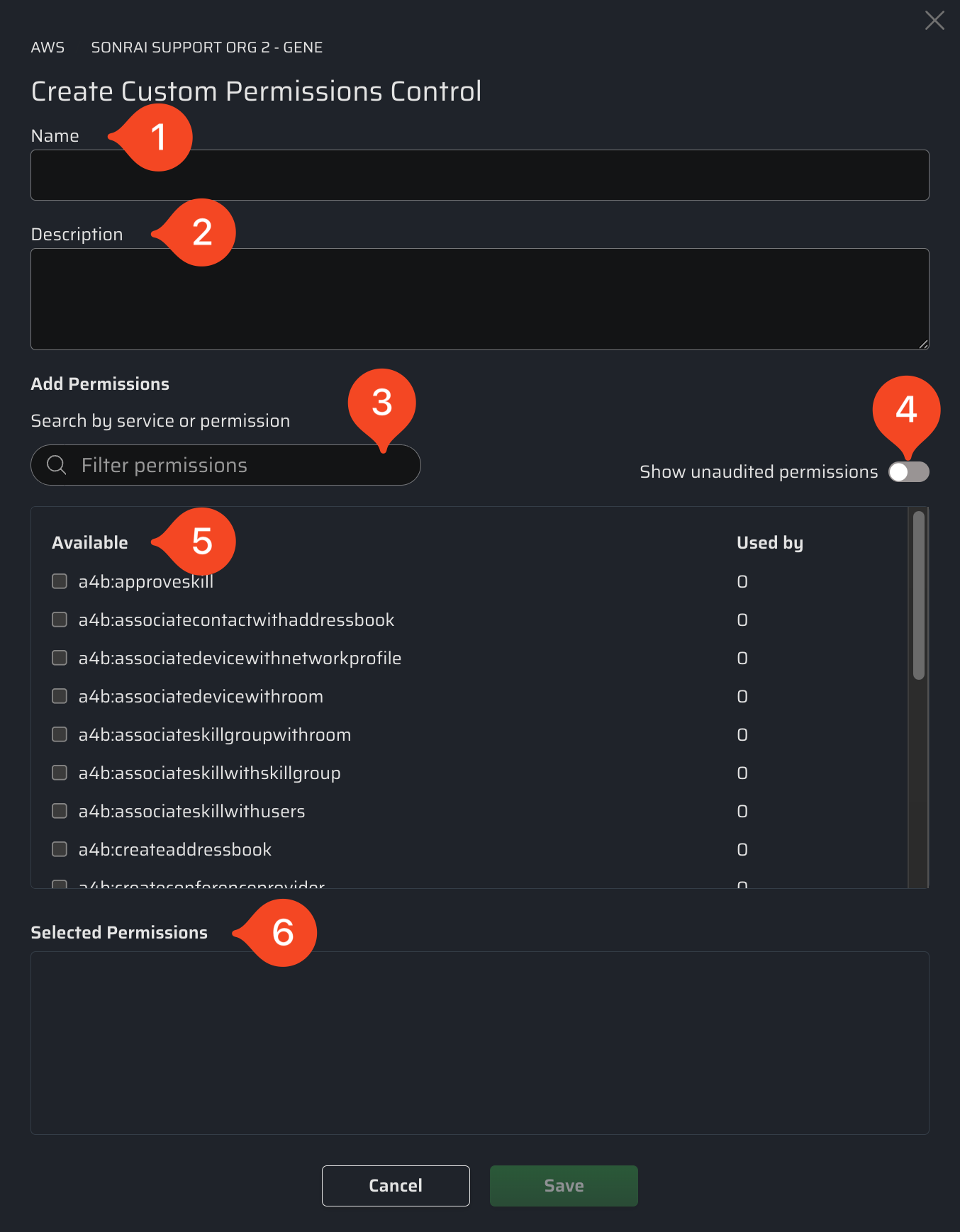Click the Name text field
The height and width of the screenshot is (1232, 960).
click(x=479, y=175)
